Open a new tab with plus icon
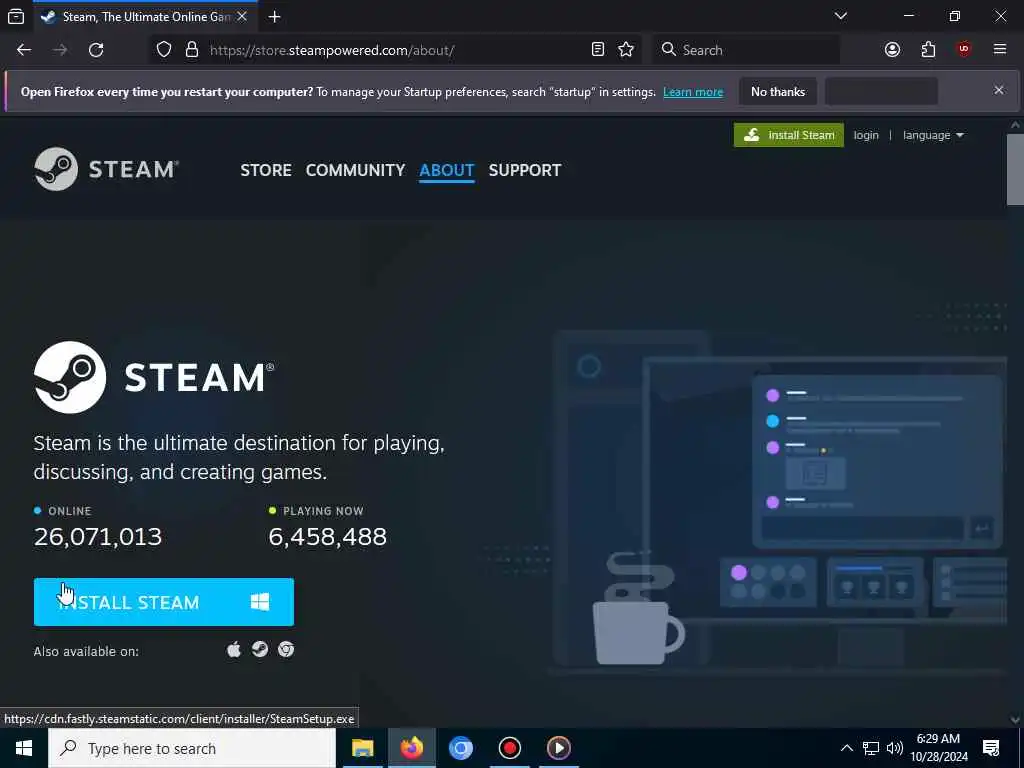The height and width of the screenshot is (768, 1024). point(275,17)
